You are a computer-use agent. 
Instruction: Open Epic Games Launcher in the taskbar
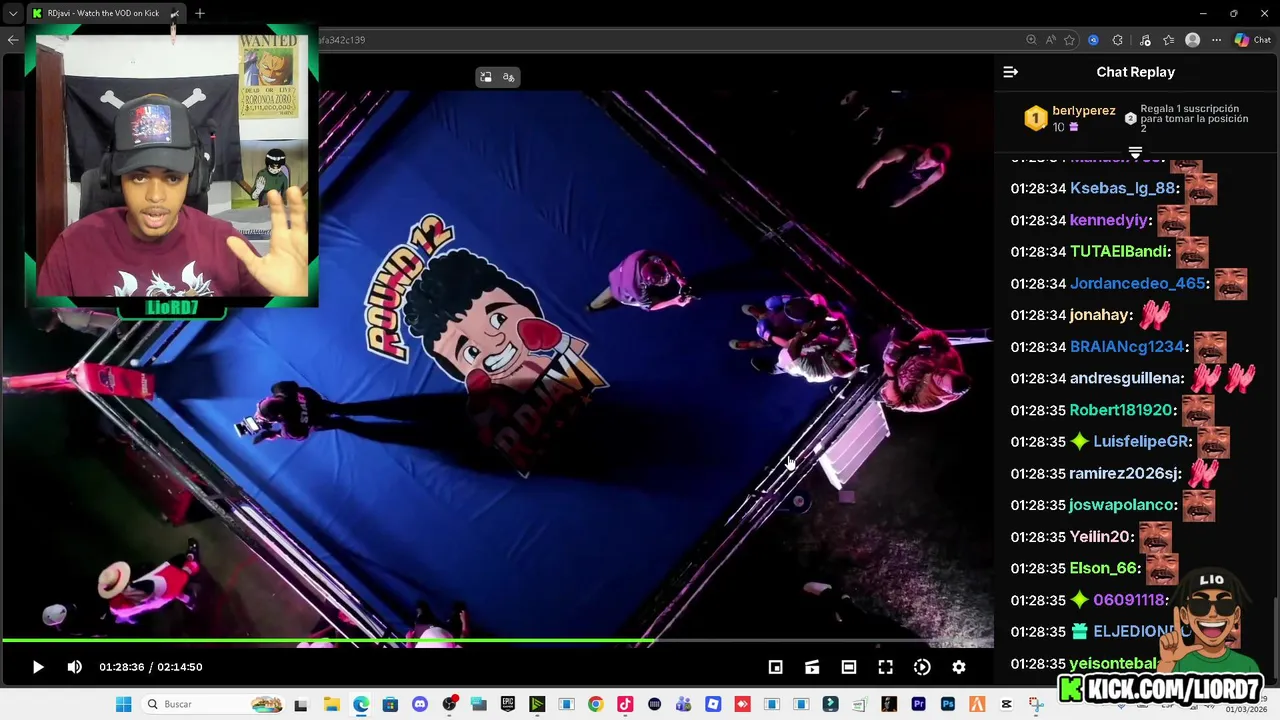click(x=508, y=704)
